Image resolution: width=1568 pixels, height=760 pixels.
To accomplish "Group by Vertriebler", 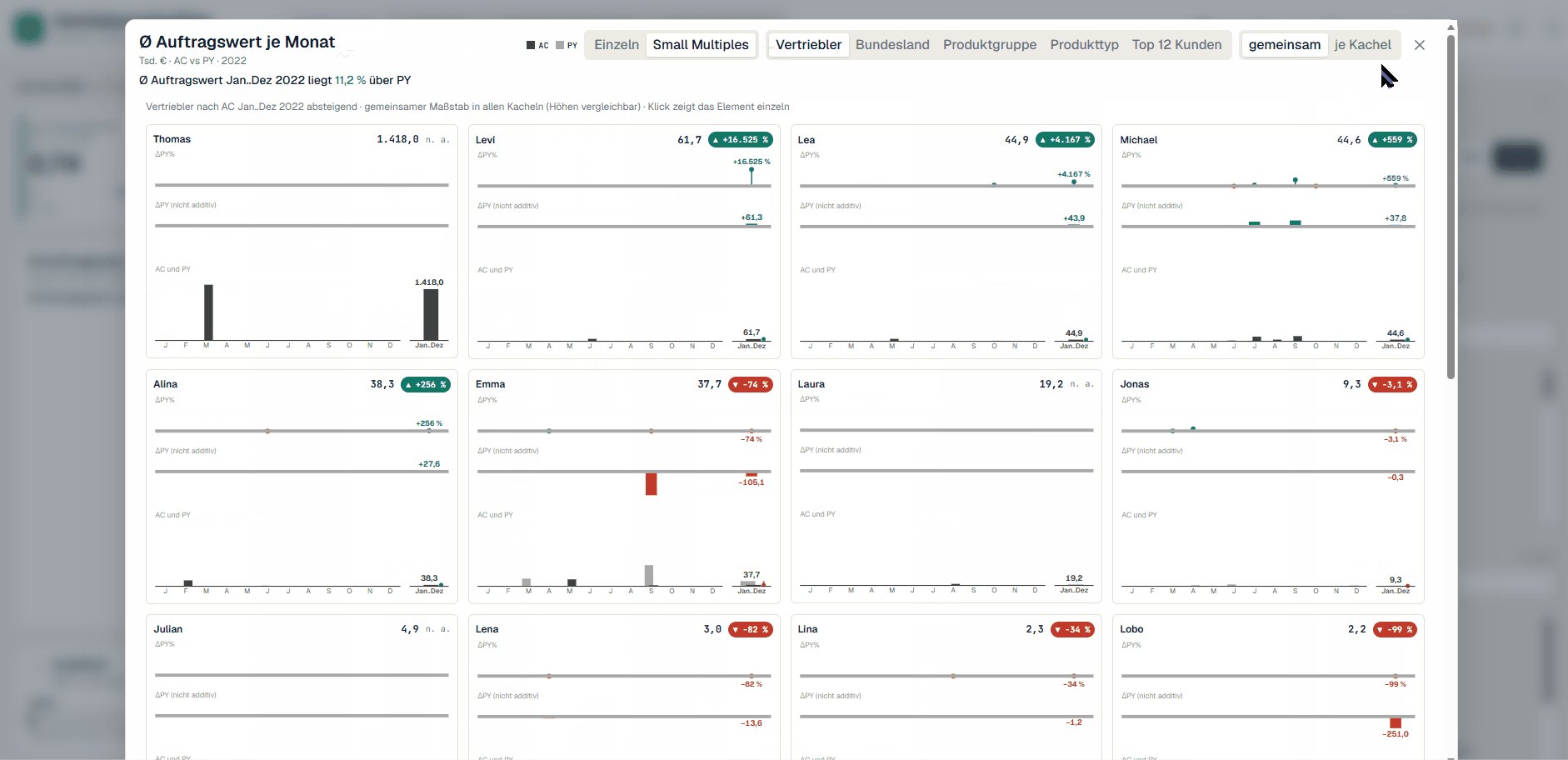I will click(x=808, y=45).
